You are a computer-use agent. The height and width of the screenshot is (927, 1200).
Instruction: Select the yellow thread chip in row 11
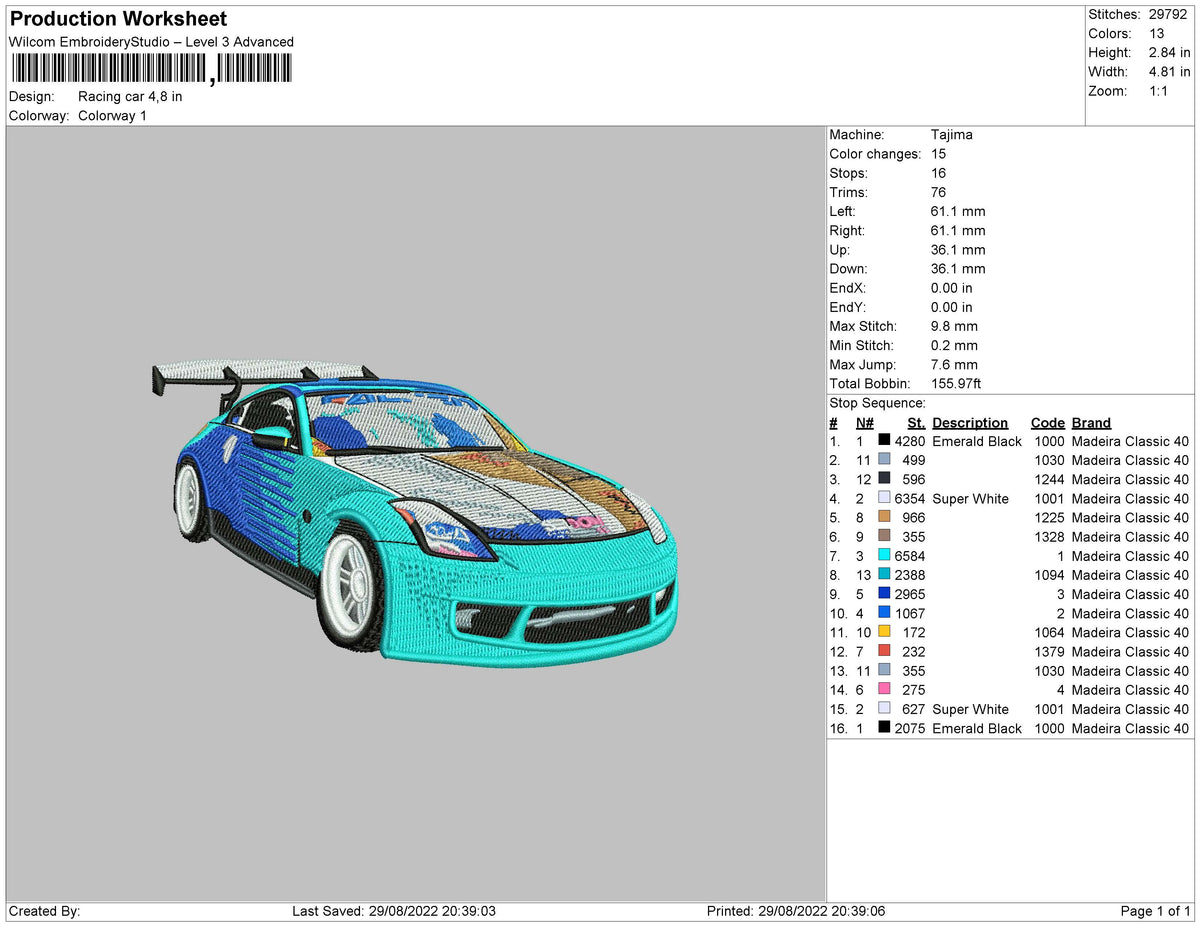click(x=884, y=632)
